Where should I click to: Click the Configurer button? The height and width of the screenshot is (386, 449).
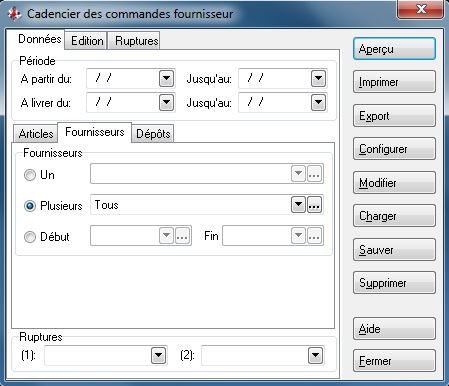(x=394, y=149)
